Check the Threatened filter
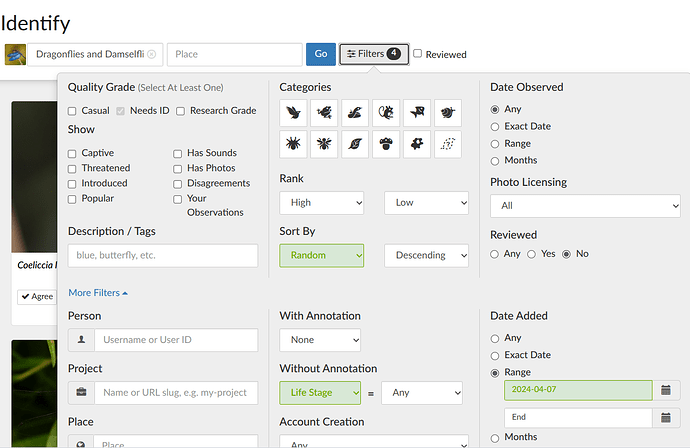Screen dimensions: 690x448 coord(73,168)
